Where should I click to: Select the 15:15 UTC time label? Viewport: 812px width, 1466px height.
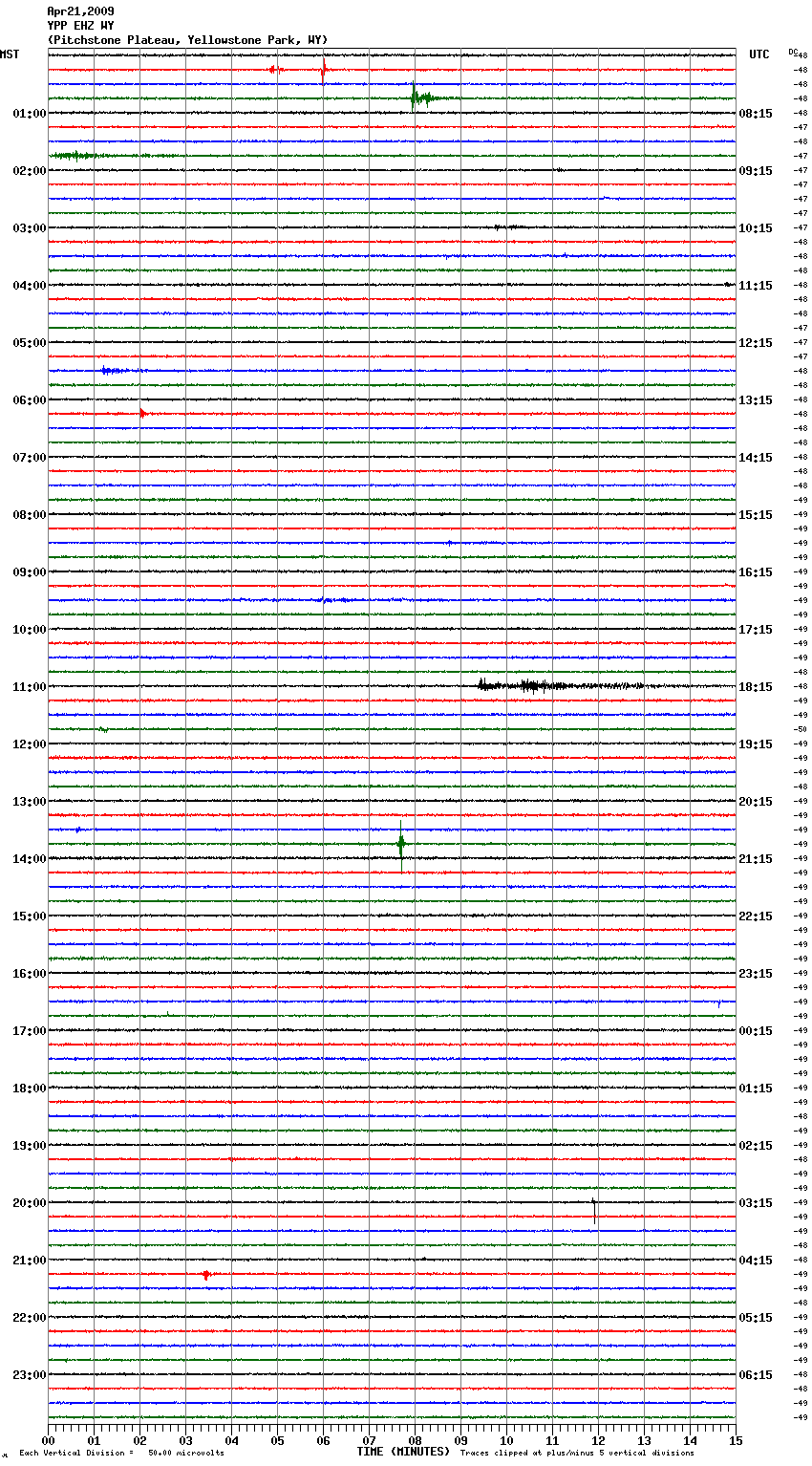tap(756, 515)
